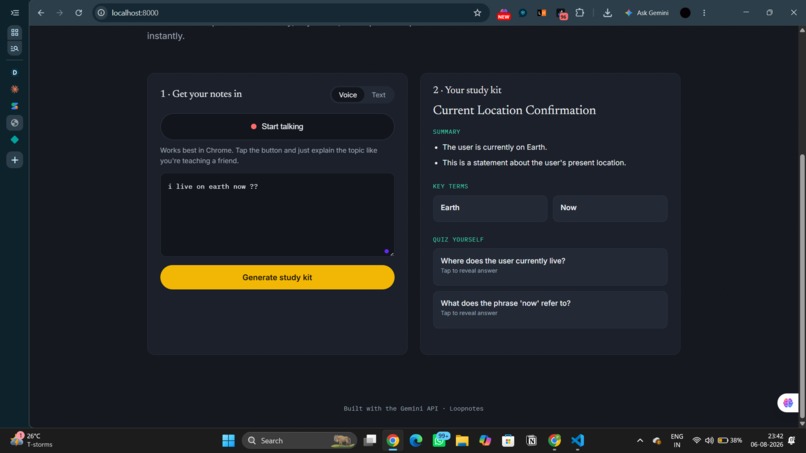
Task: Open the weather widget showing 26°C
Action: [x=32, y=440]
